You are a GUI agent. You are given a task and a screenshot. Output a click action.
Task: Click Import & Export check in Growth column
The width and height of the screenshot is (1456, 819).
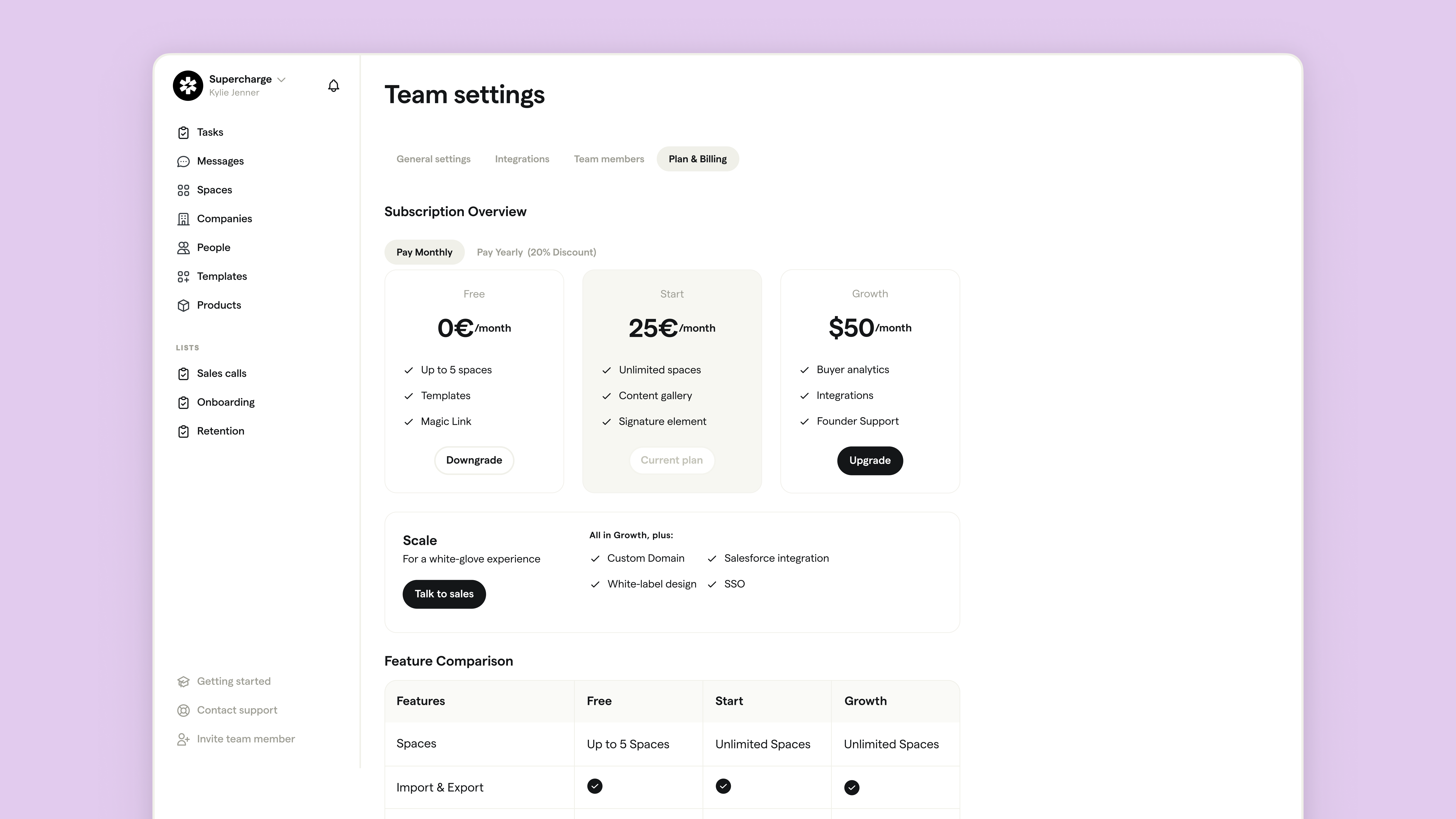[x=852, y=787]
